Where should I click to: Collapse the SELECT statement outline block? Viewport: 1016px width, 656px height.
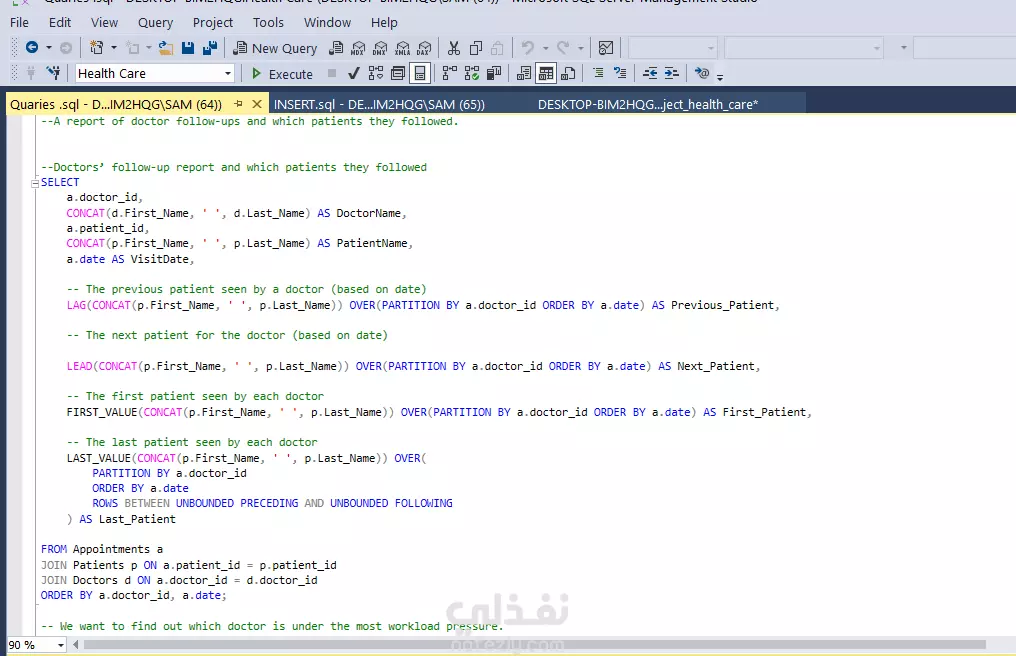pos(35,183)
